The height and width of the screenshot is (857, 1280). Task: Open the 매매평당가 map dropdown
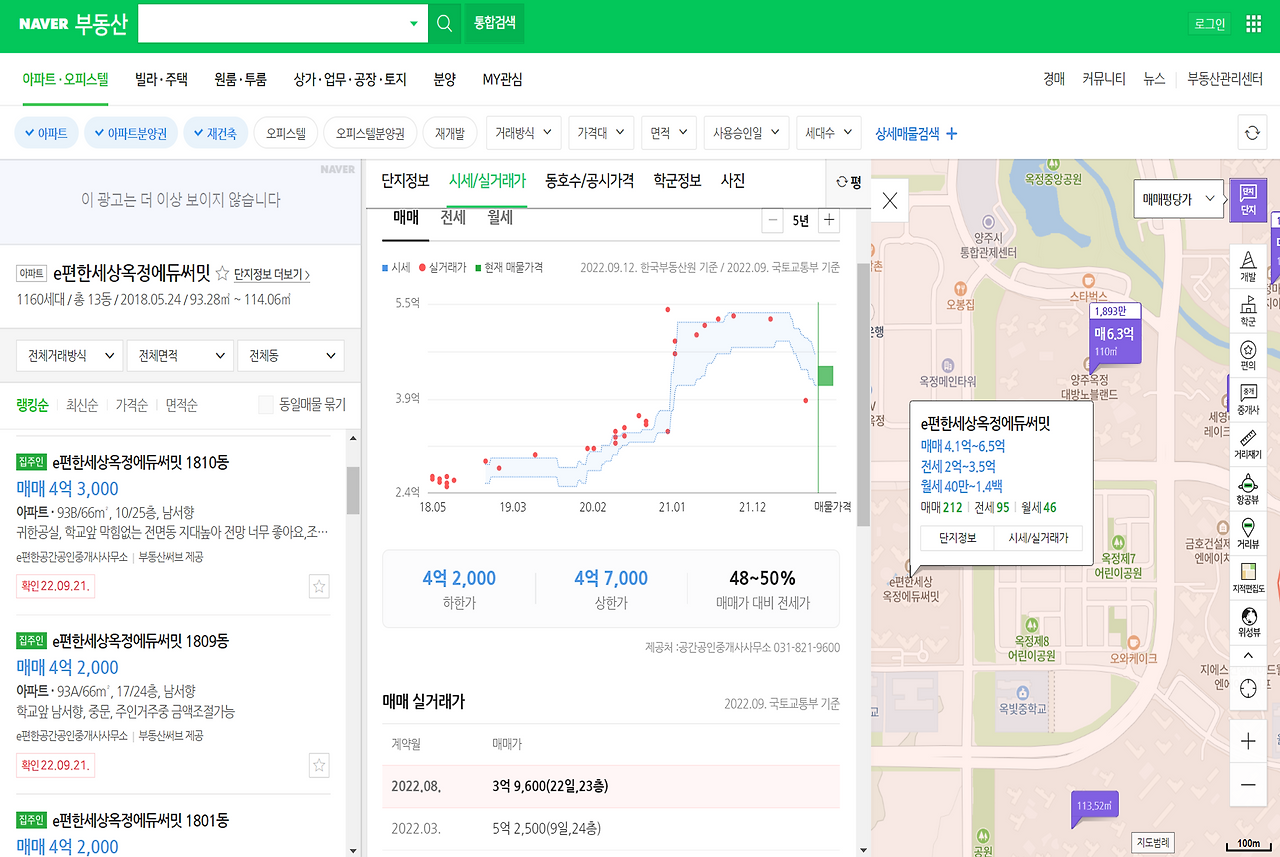tap(1179, 200)
